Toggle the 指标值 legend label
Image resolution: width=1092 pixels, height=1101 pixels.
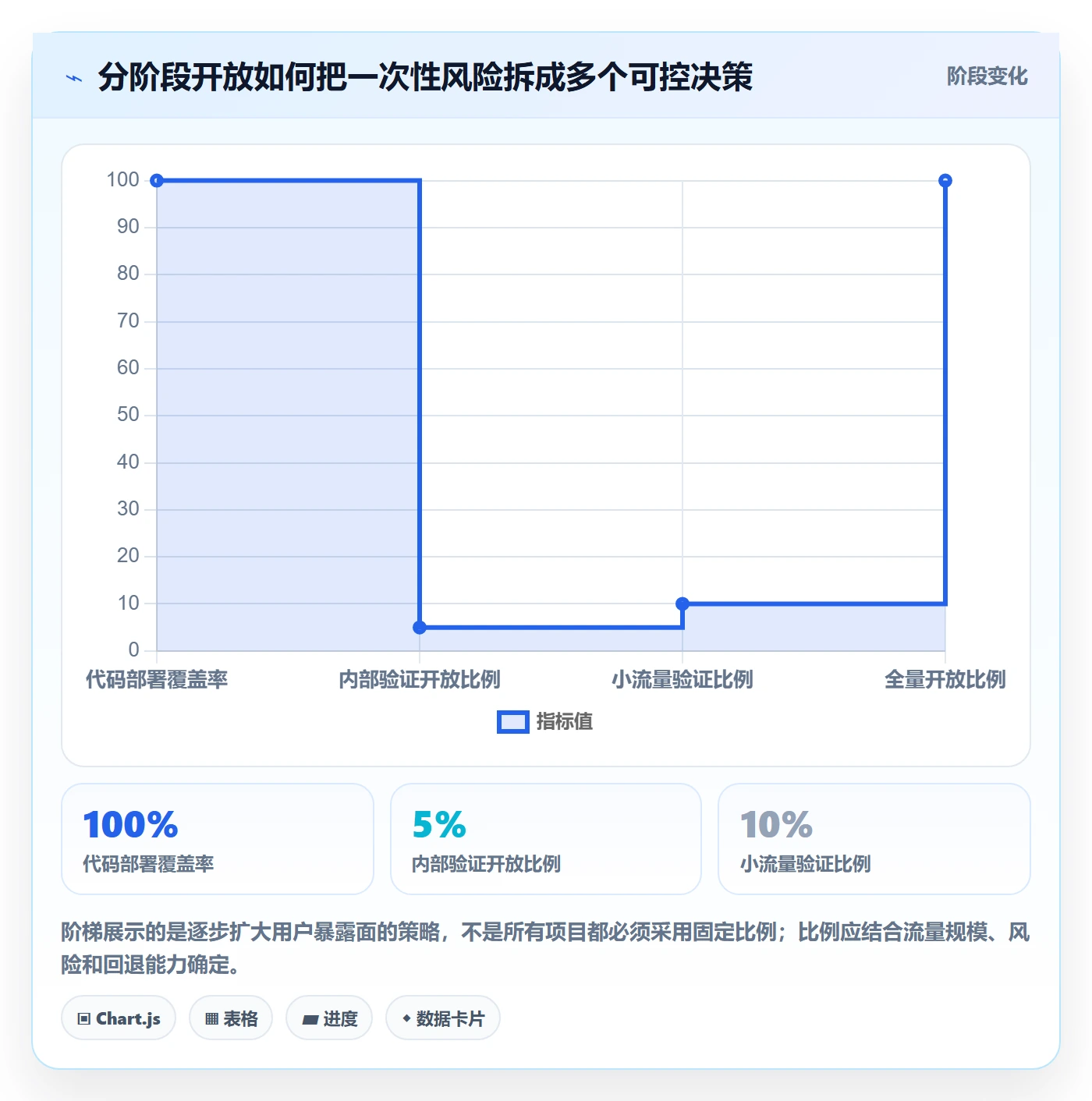(x=565, y=722)
